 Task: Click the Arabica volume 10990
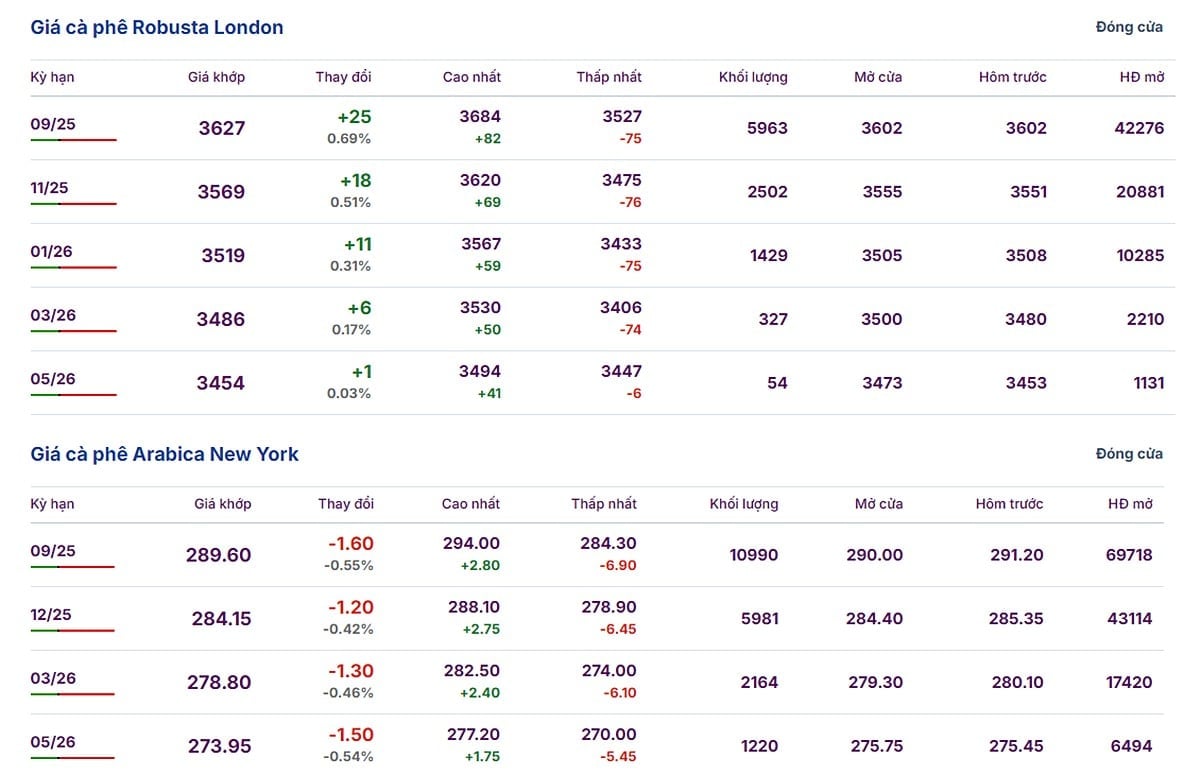[754, 555]
